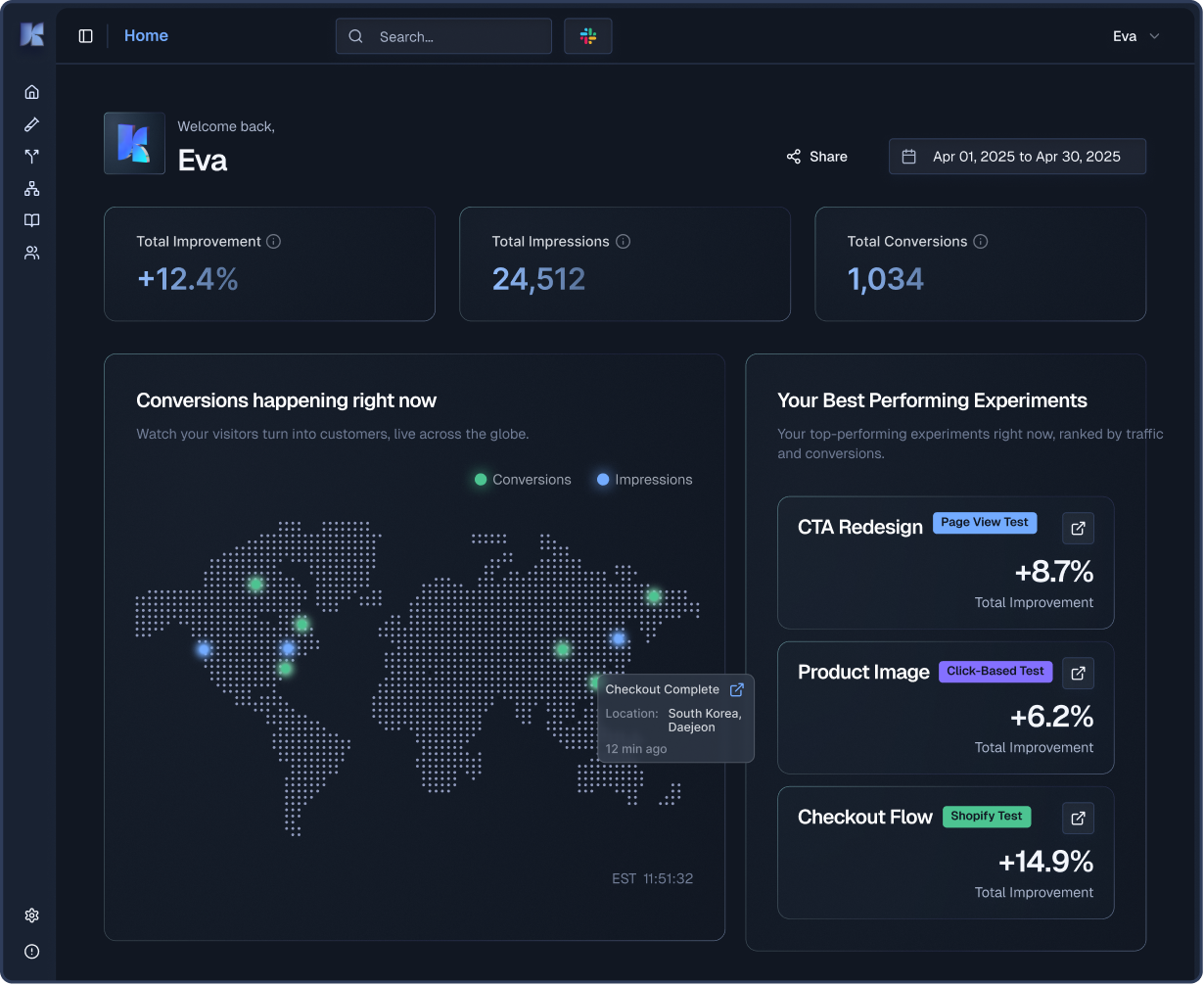This screenshot has height=985, width=1204.
Task: Click the Share button
Action: pos(816,156)
